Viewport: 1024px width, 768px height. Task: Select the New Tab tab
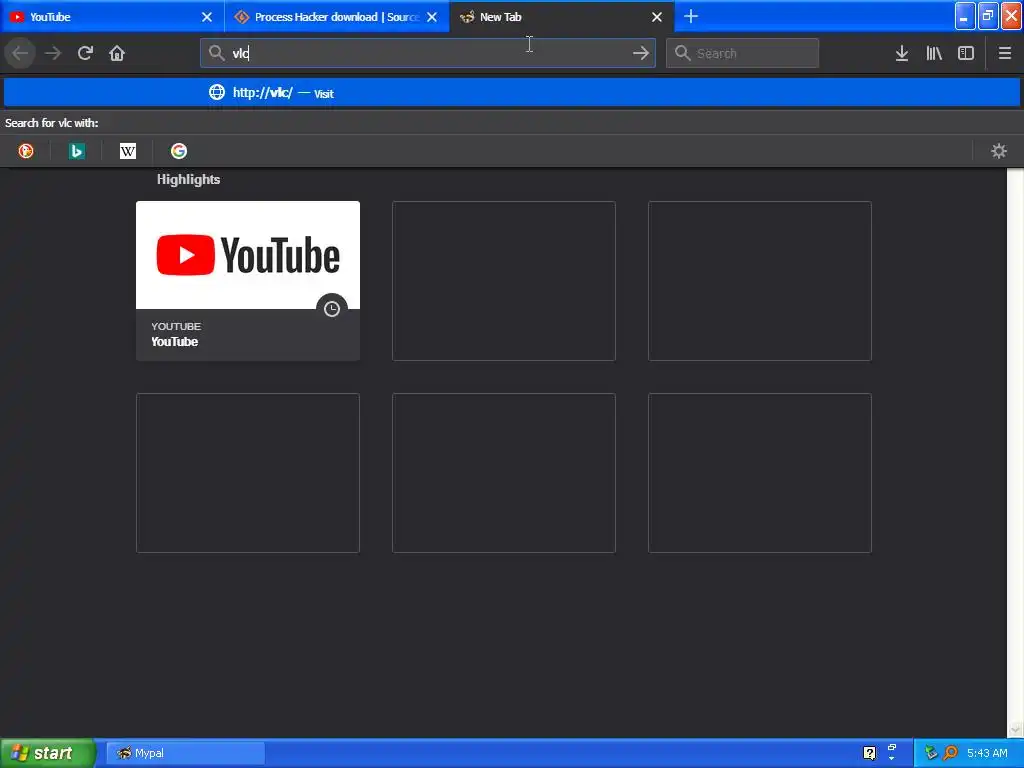tap(562, 17)
